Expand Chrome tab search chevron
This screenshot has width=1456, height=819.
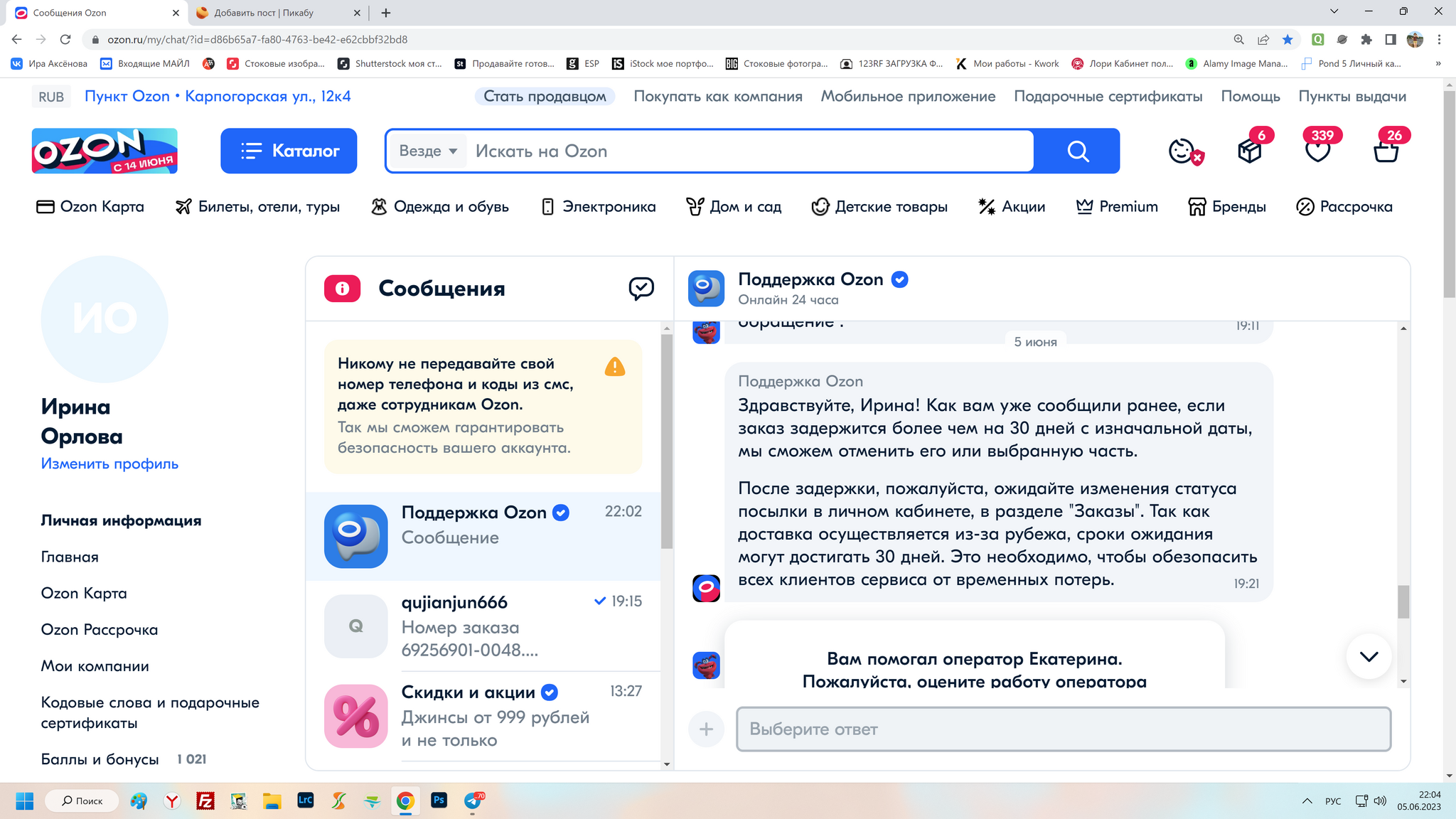[x=1334, y=12]
